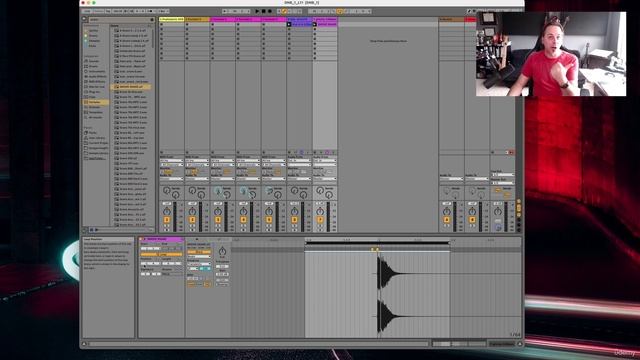
Task: Select the highlighted sample file in browser
Action: click(x=131, y=87)
